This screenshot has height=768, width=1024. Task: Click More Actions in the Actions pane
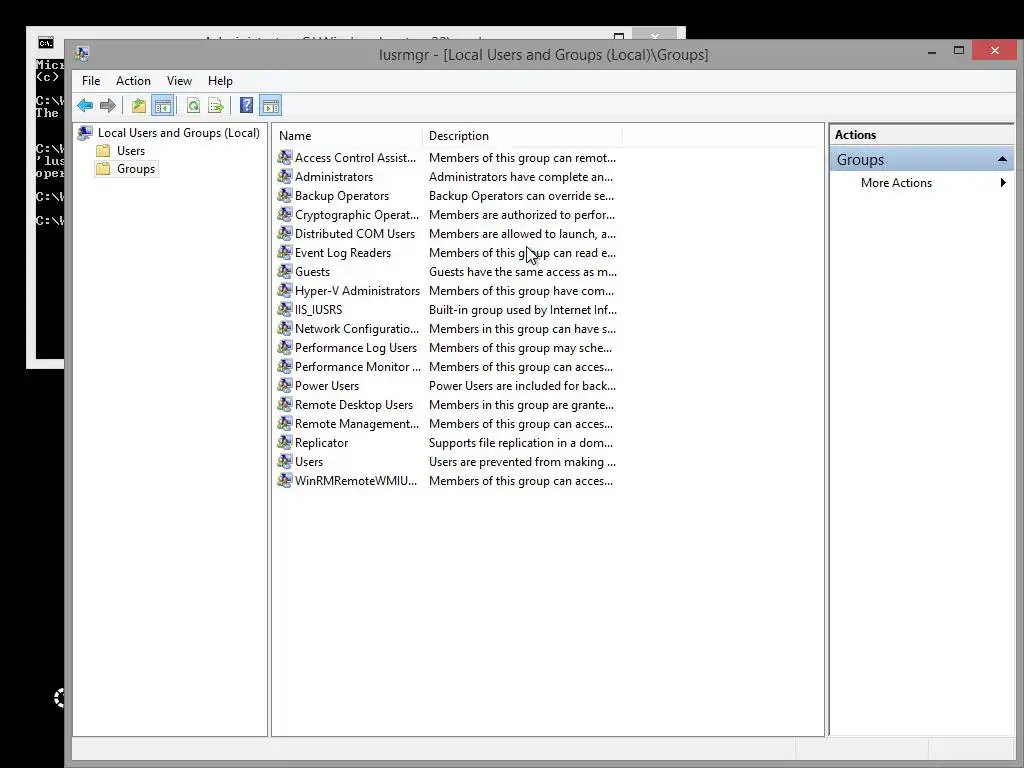896,183
